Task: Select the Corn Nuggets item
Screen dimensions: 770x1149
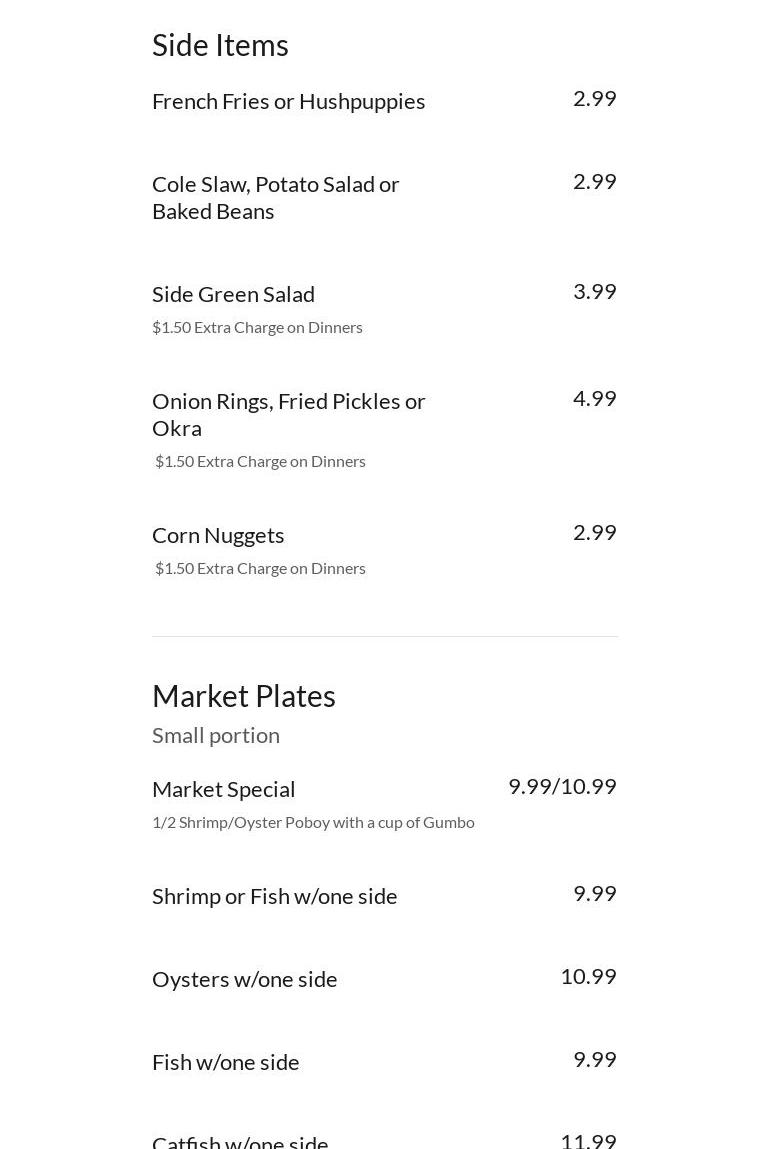Action: coord(218,535)
